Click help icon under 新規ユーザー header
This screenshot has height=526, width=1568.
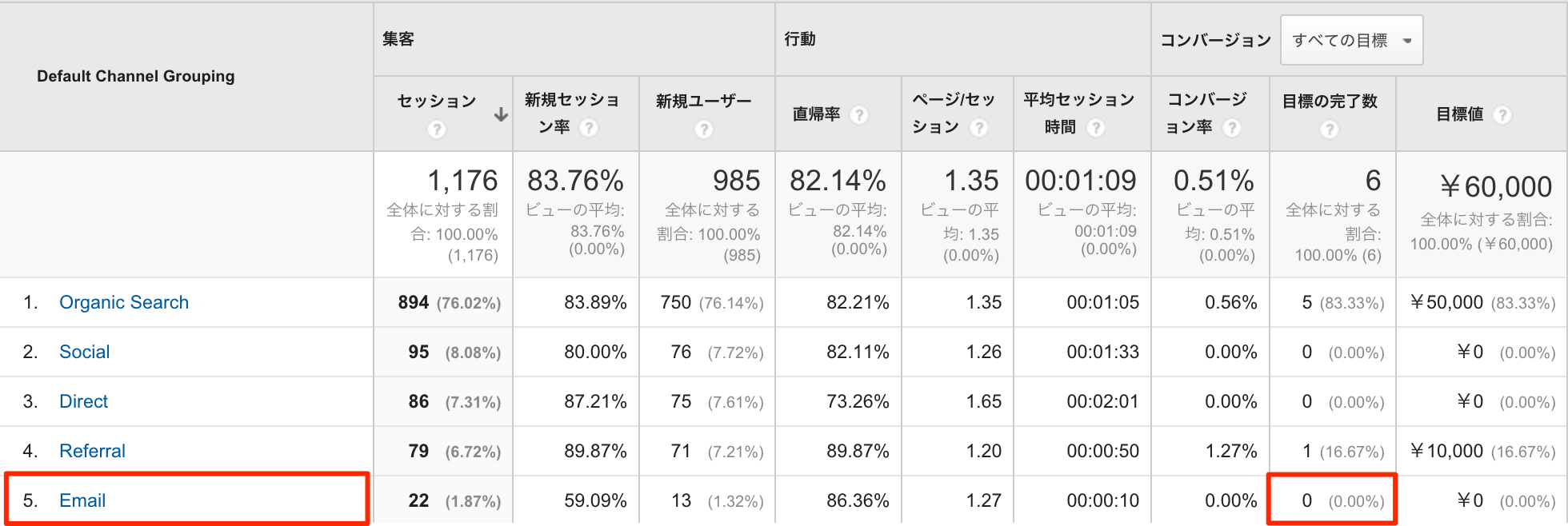[x=703, y=129]
